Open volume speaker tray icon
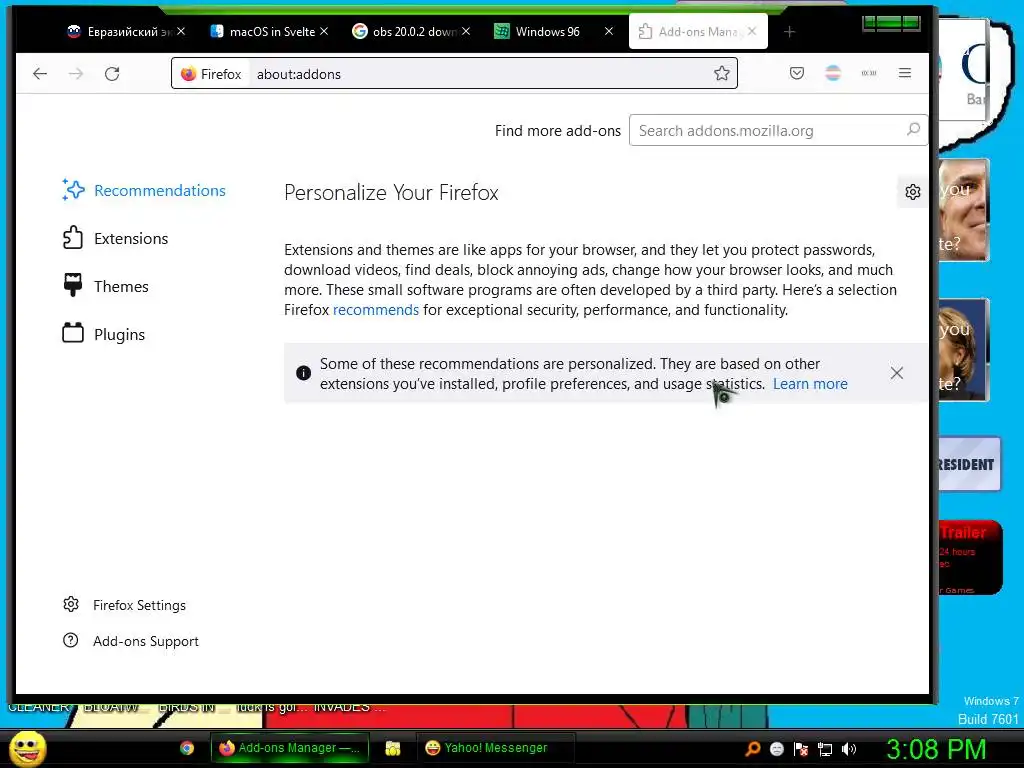This screenshot has width=1024, height=768. [x=849, y=748]
